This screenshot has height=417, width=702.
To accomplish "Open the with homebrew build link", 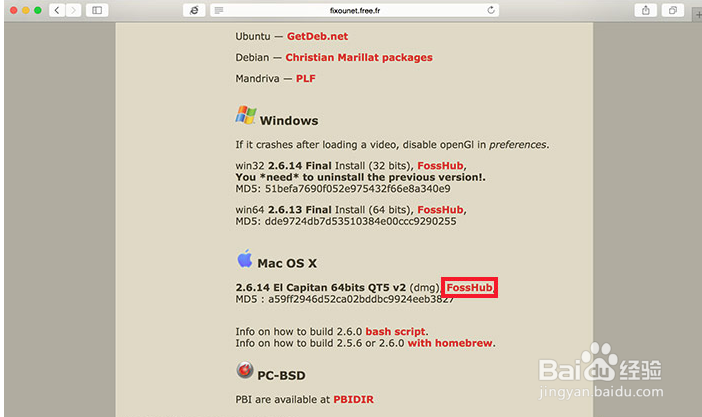I will point(450,343).
